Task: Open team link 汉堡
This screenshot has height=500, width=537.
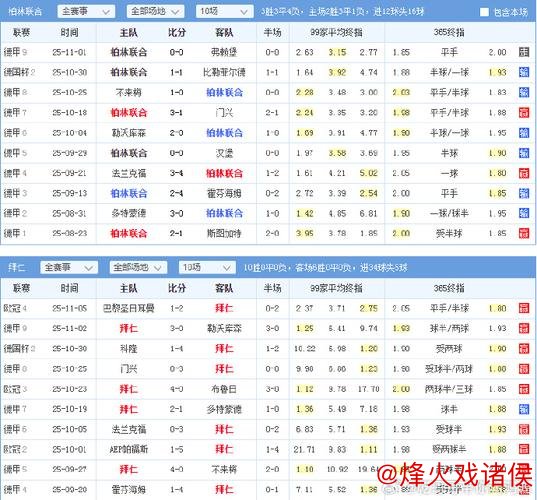Action: click(x=224, y=153)
